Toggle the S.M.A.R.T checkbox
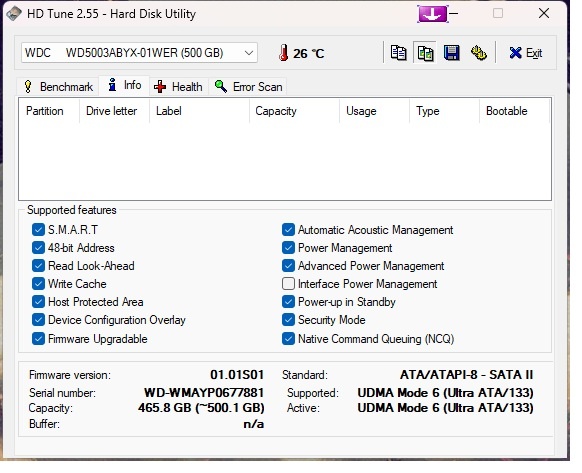Screen dimensions: 582x473 [38, 230]
